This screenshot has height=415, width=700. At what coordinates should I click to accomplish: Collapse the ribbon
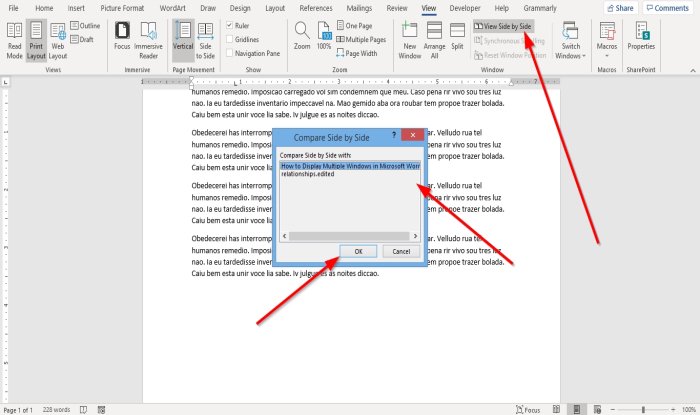tap(693, 70)
